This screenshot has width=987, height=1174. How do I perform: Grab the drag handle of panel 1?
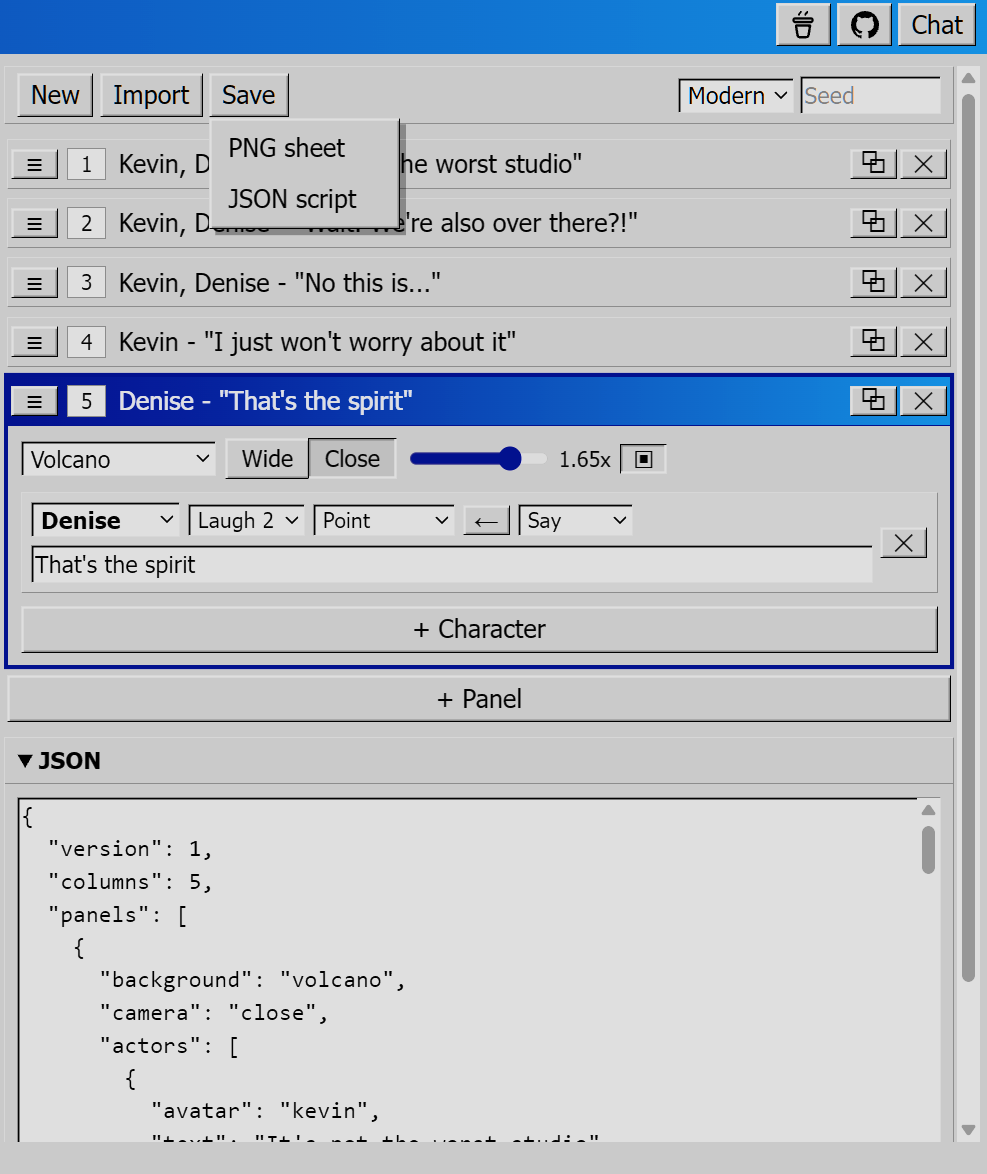point(34,164)
